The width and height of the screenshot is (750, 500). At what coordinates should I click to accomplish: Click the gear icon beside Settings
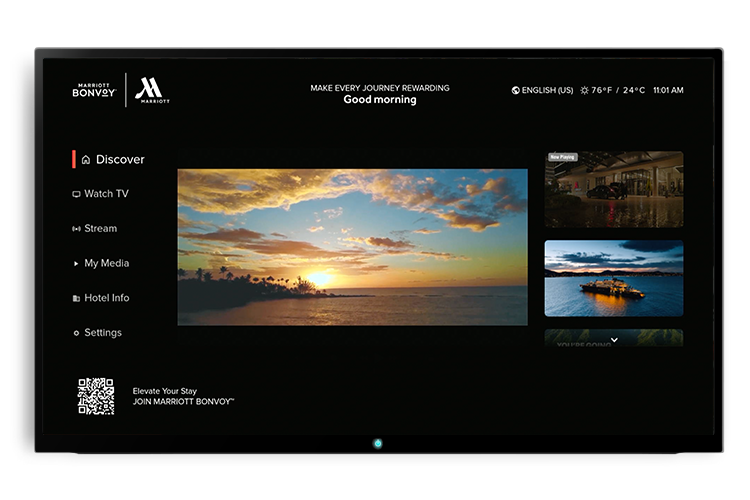[76, 333]
